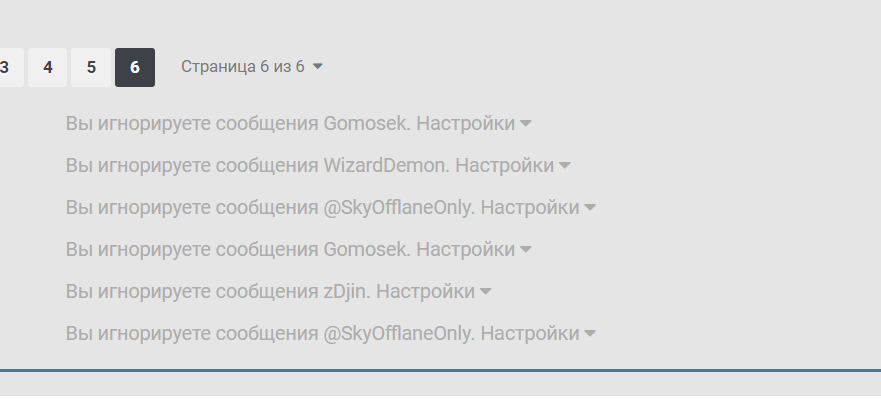881x402 pixels.
Task: Click the arrow on the first @SkyOfflaneOnly notice
Action: 590,207
